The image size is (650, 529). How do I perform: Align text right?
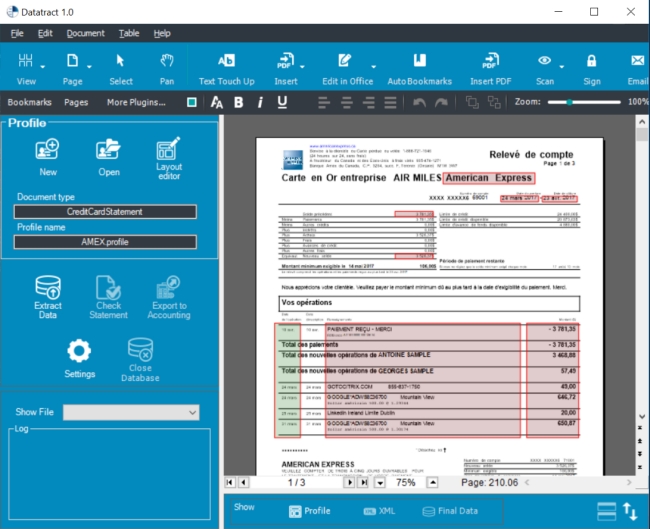coord(369,102)
